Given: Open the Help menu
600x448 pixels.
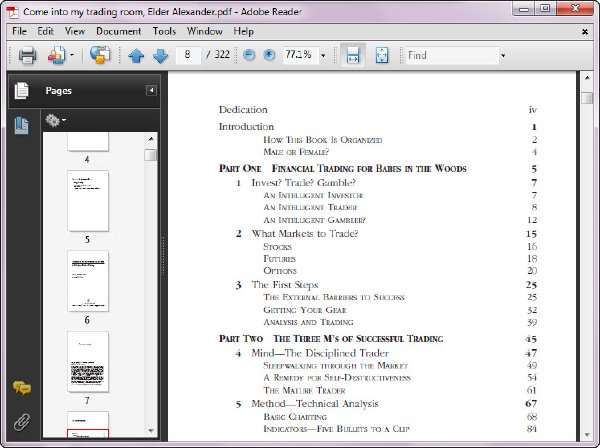Looking at the screenshot, I should tap(243, 31).
